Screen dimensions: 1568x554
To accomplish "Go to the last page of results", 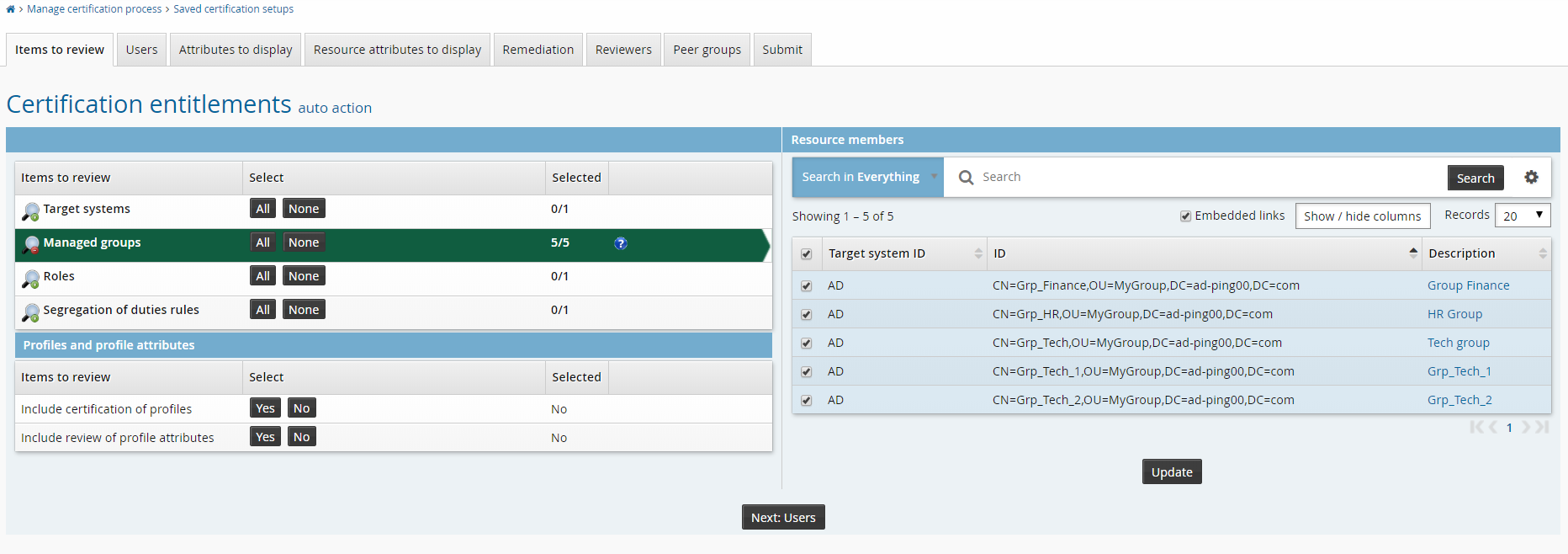I will [1543, 428].
